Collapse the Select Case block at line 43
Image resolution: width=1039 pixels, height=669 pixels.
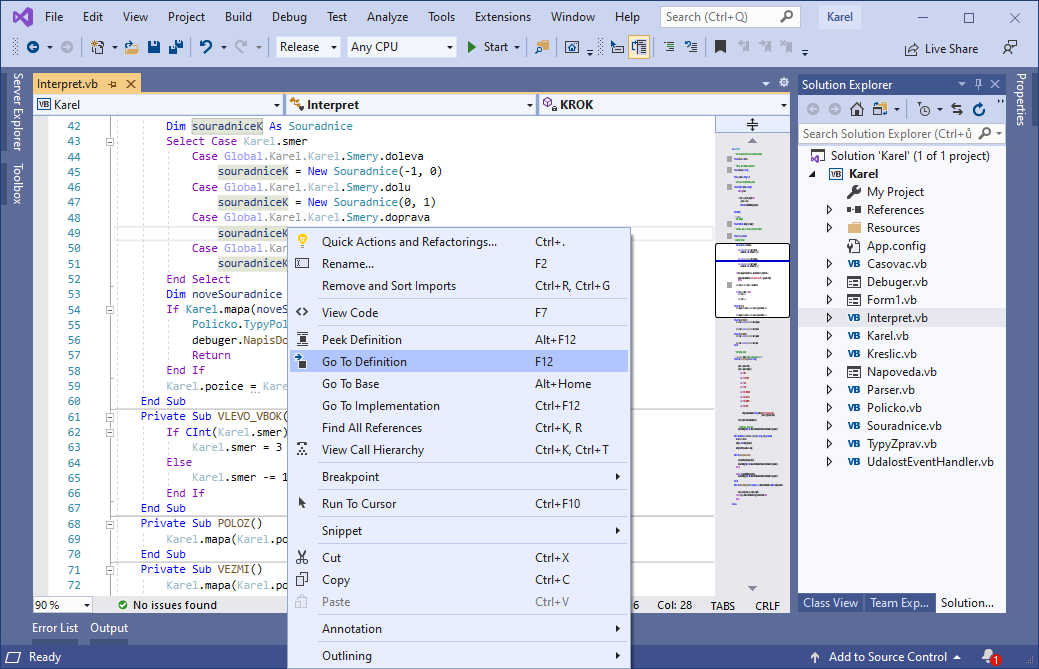pyautogui.click(x=110, y=142)
